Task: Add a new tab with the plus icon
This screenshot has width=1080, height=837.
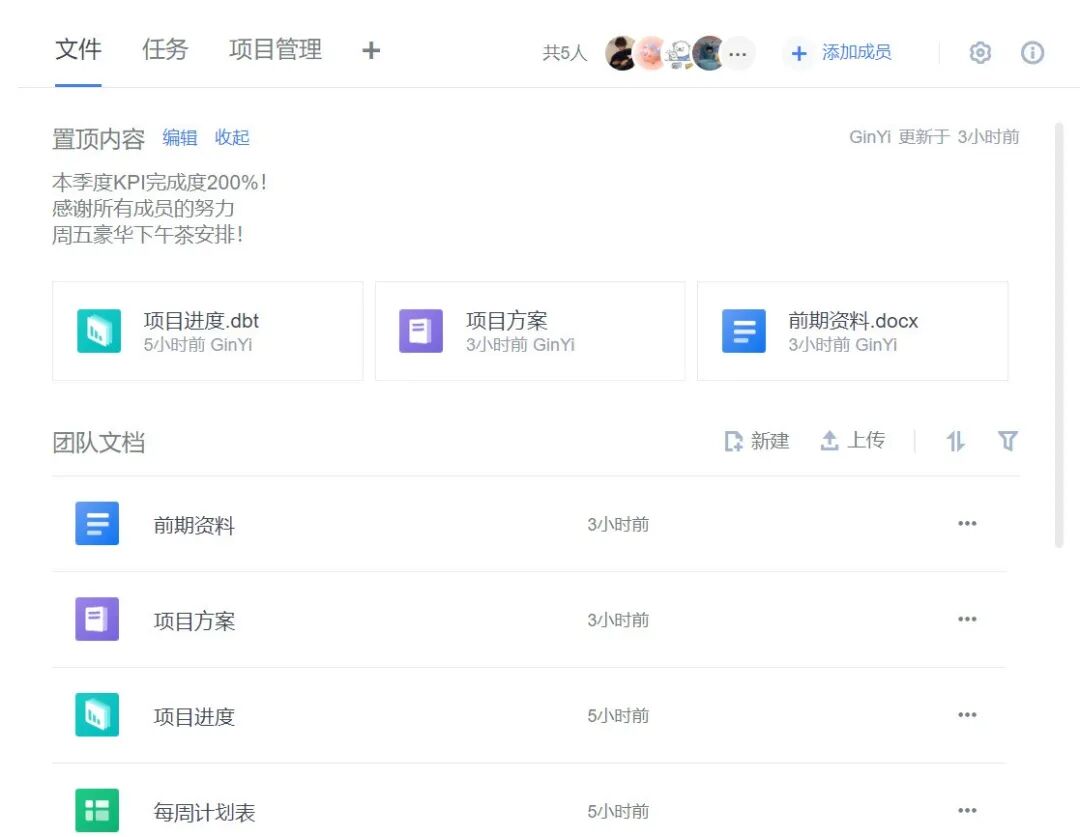Action: (x=370, y=50)
